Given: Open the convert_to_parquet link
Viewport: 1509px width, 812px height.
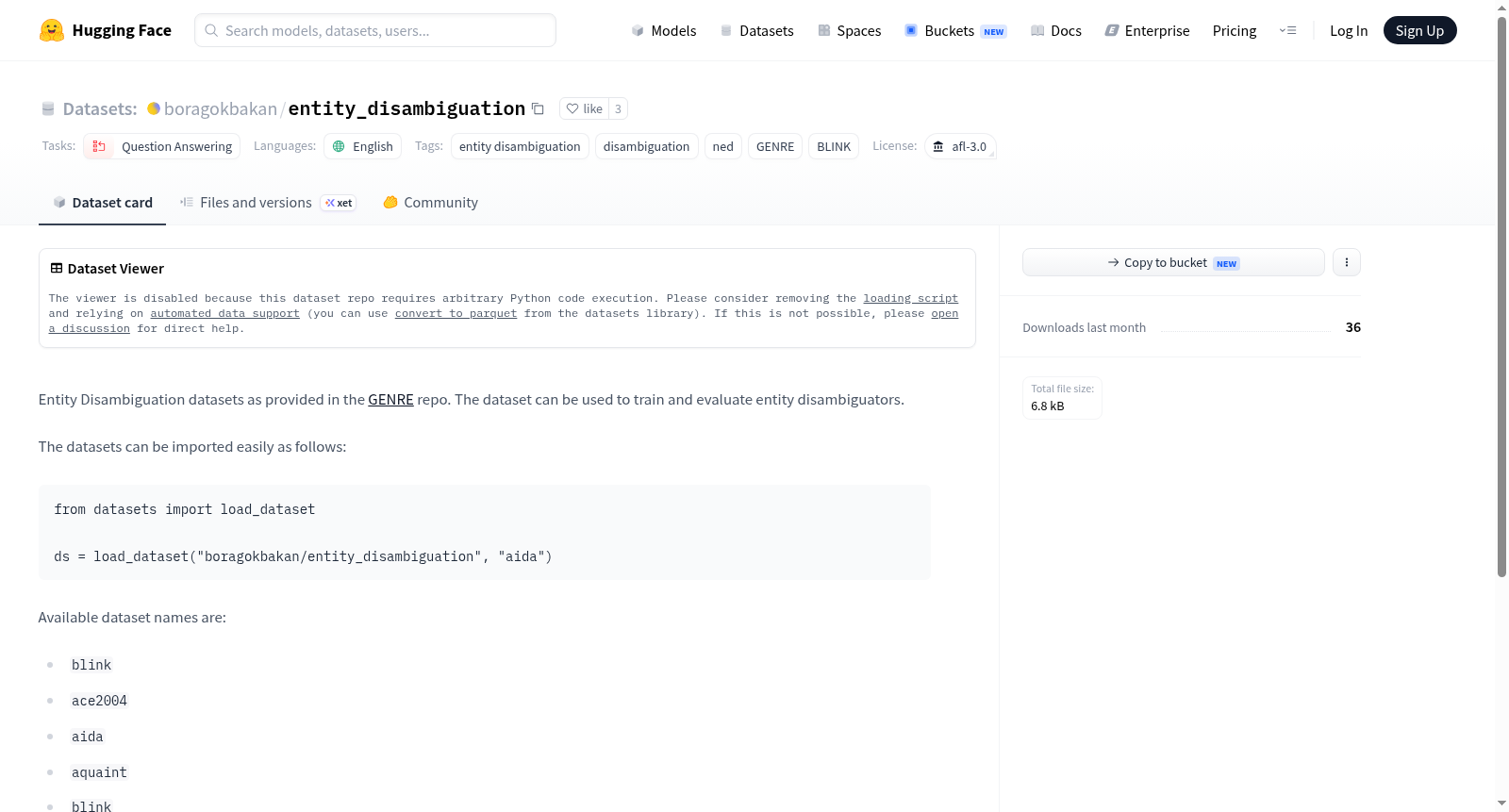Looking at the screenshot, I should point(456,313).
